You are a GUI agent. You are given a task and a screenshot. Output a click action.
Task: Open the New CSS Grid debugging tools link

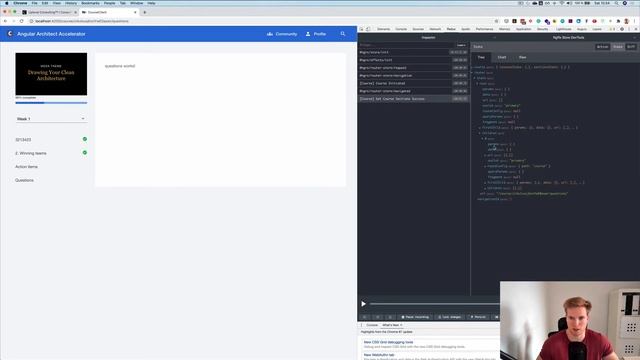pyautogui.click(x=389, y=342)
